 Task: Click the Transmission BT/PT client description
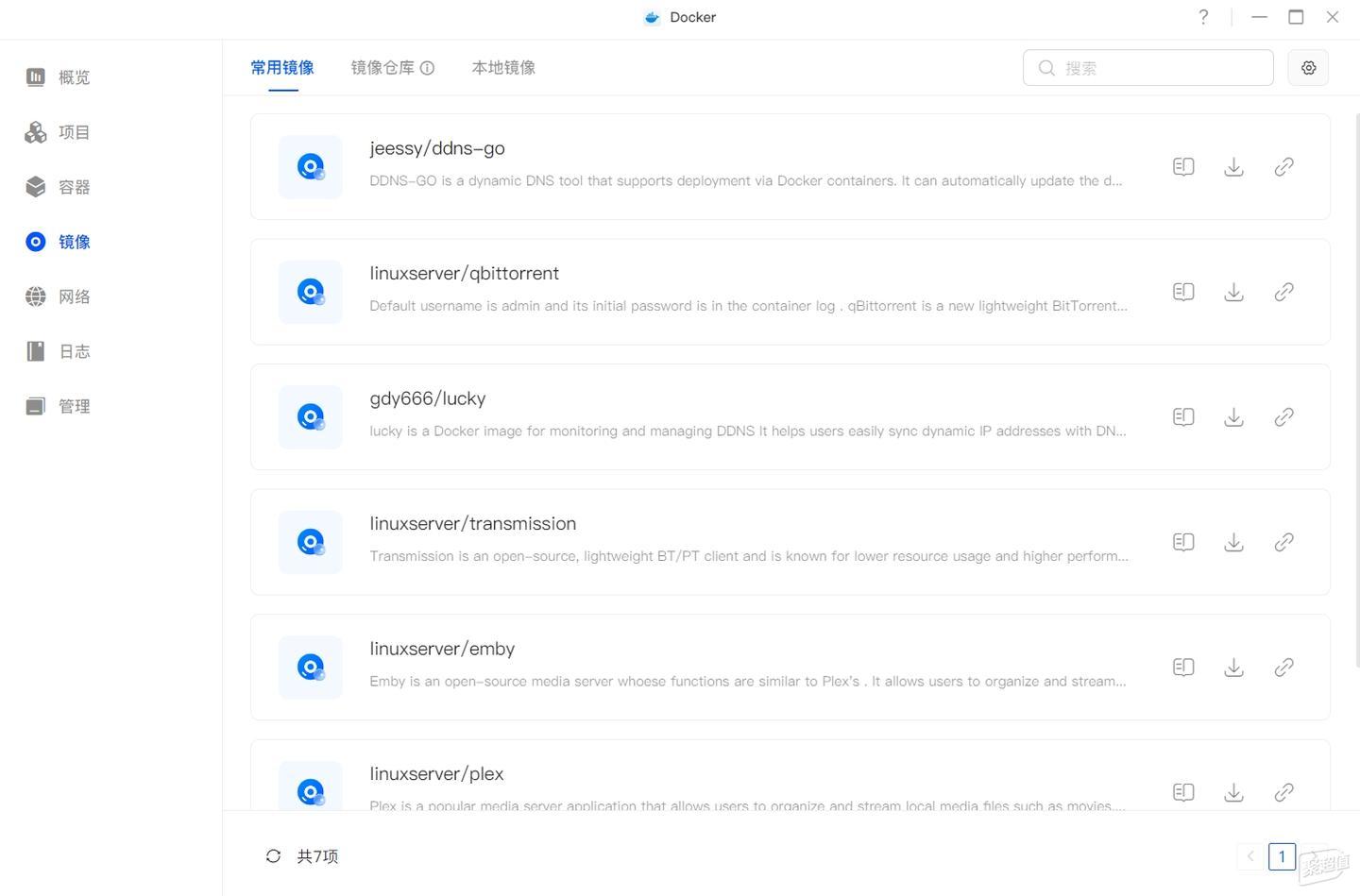pos(749,556)
